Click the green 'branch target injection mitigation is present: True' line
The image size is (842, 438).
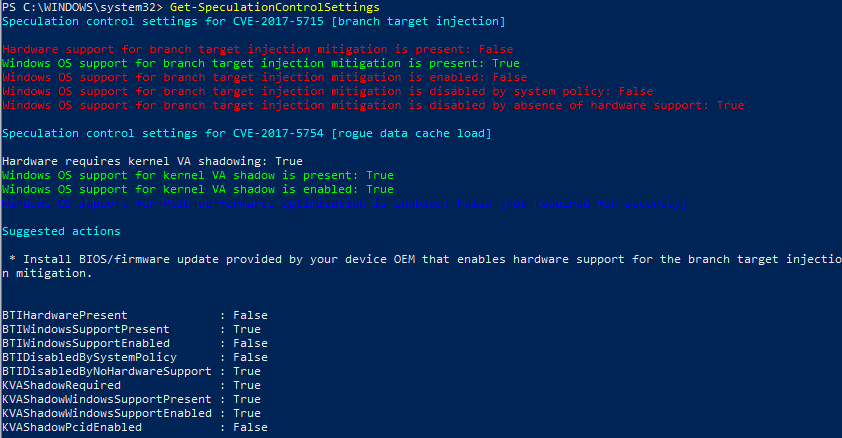262,63
